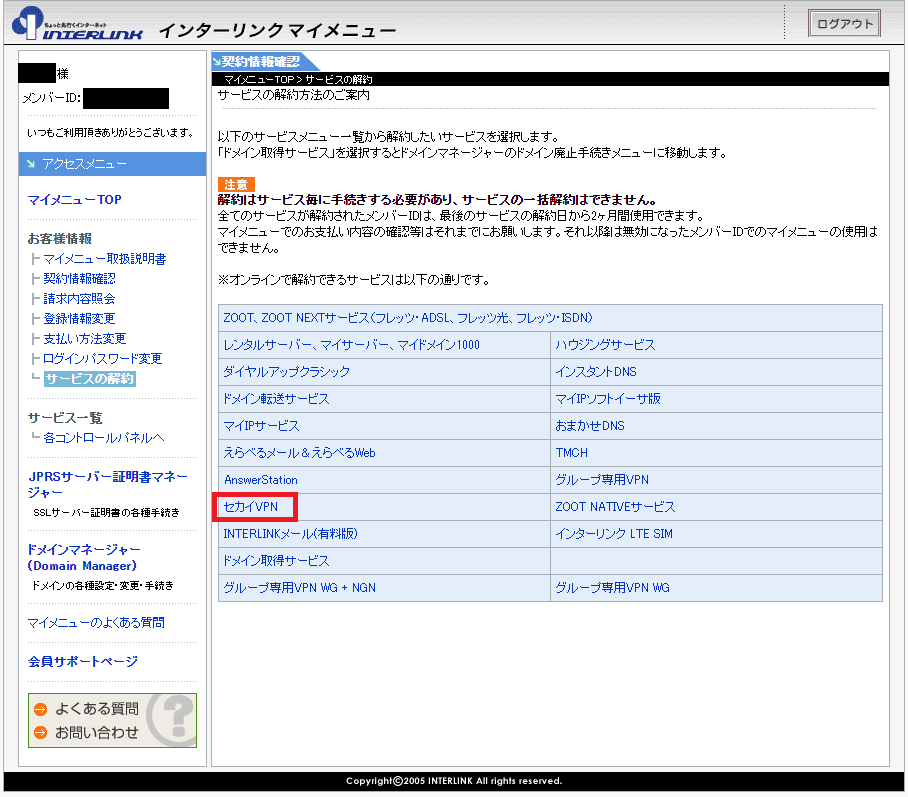Open マイメニューTOP in sidebar
This screenshot has height=797, width=908.
(75, 200)
